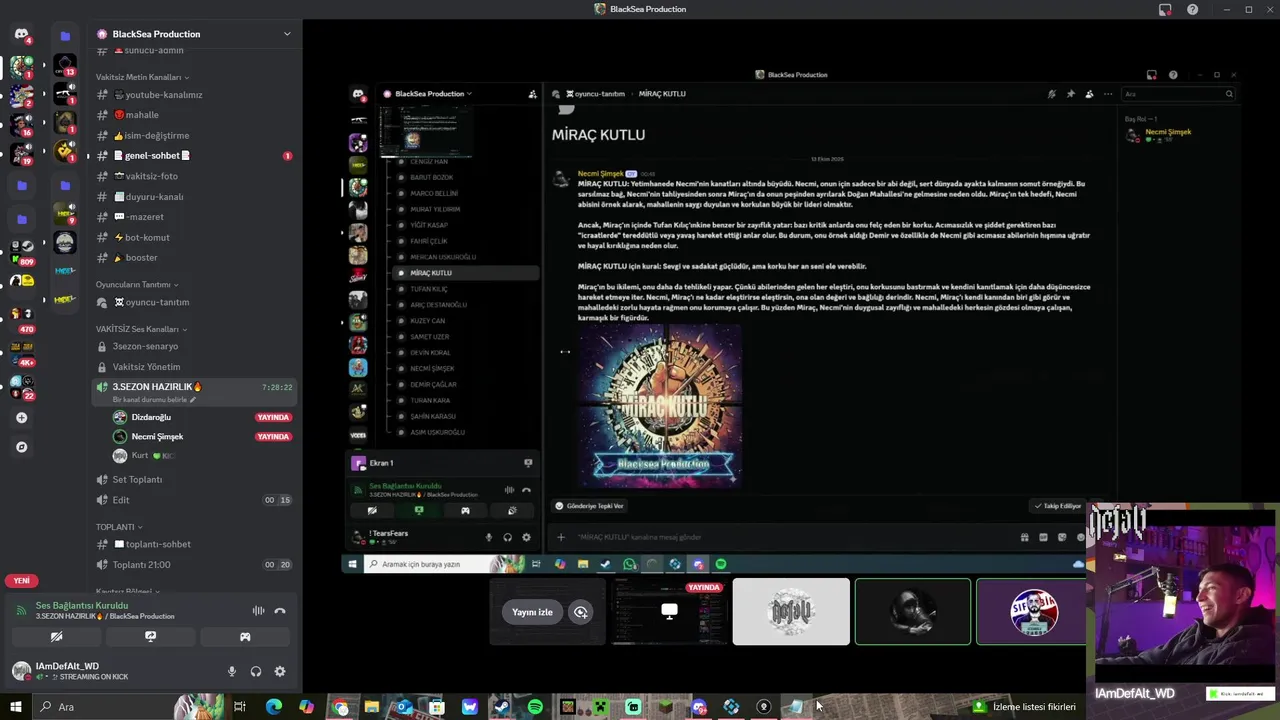
Task: Click the YENİ unread mentions pill
Action: coord(22,581)
